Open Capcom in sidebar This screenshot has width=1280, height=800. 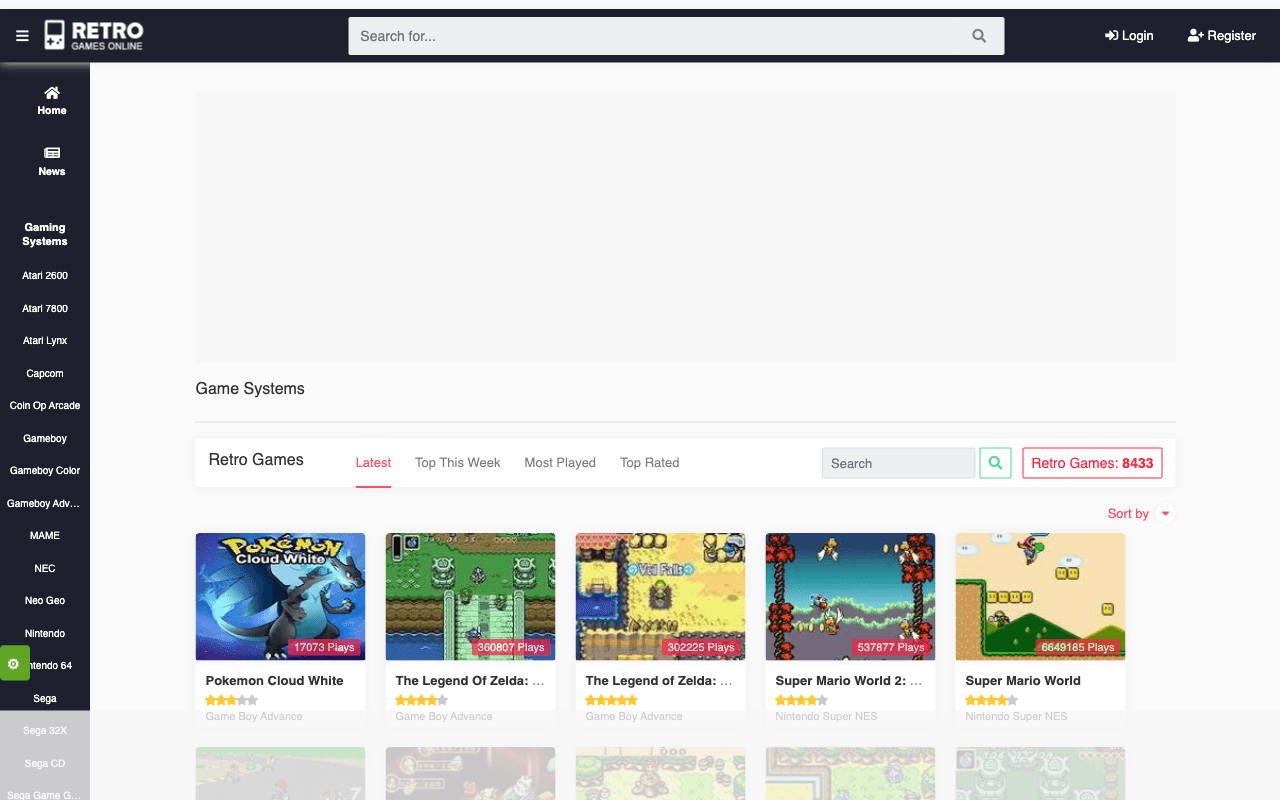click(45, 374)
